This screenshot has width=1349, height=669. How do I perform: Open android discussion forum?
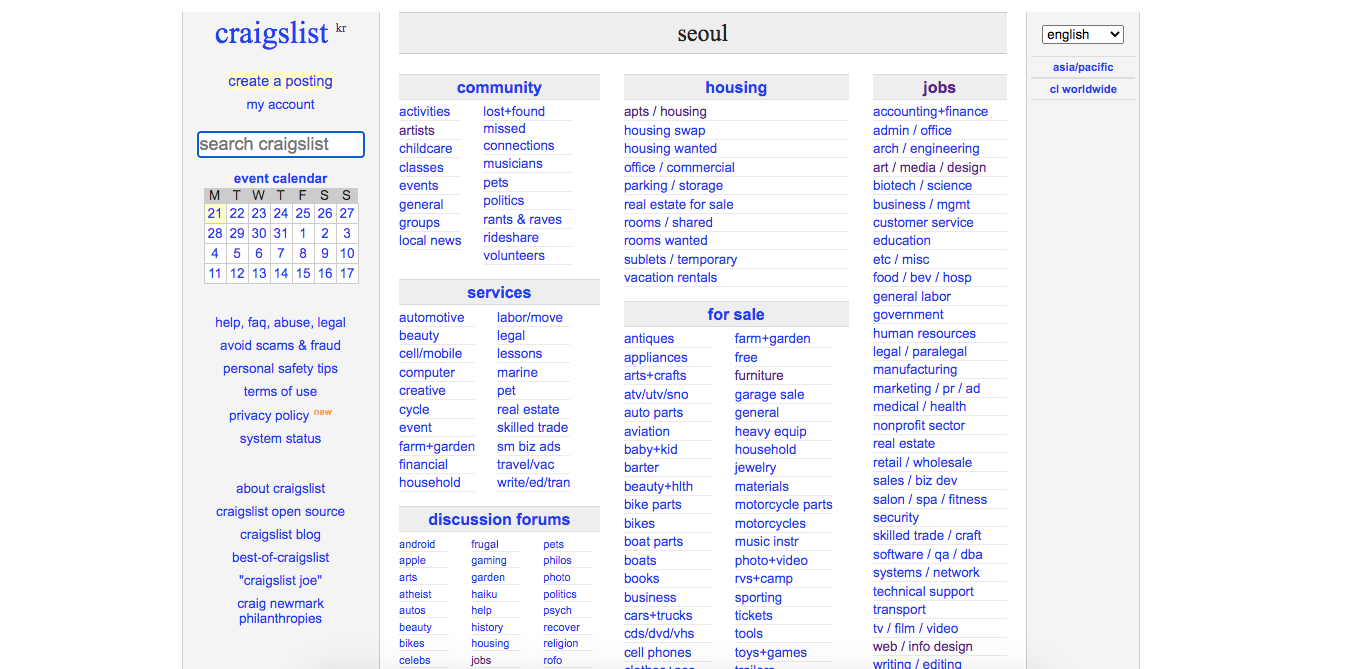point(417,544)
